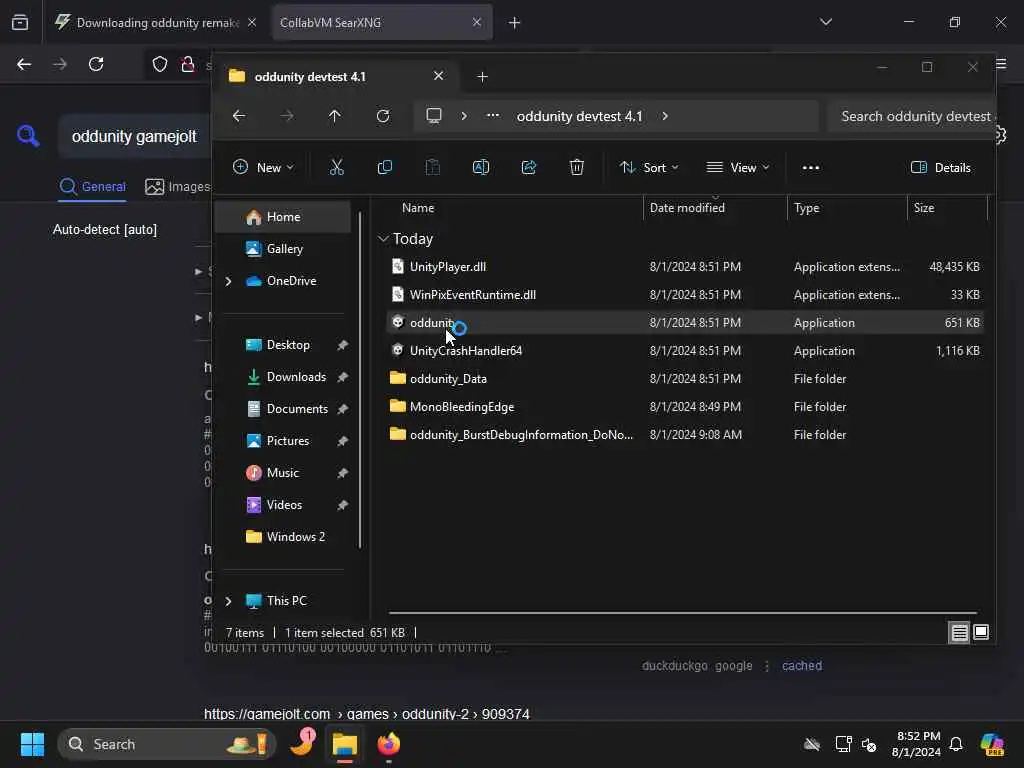
Task: Open the View dropdown menu
Action: [x=738, y=168]
